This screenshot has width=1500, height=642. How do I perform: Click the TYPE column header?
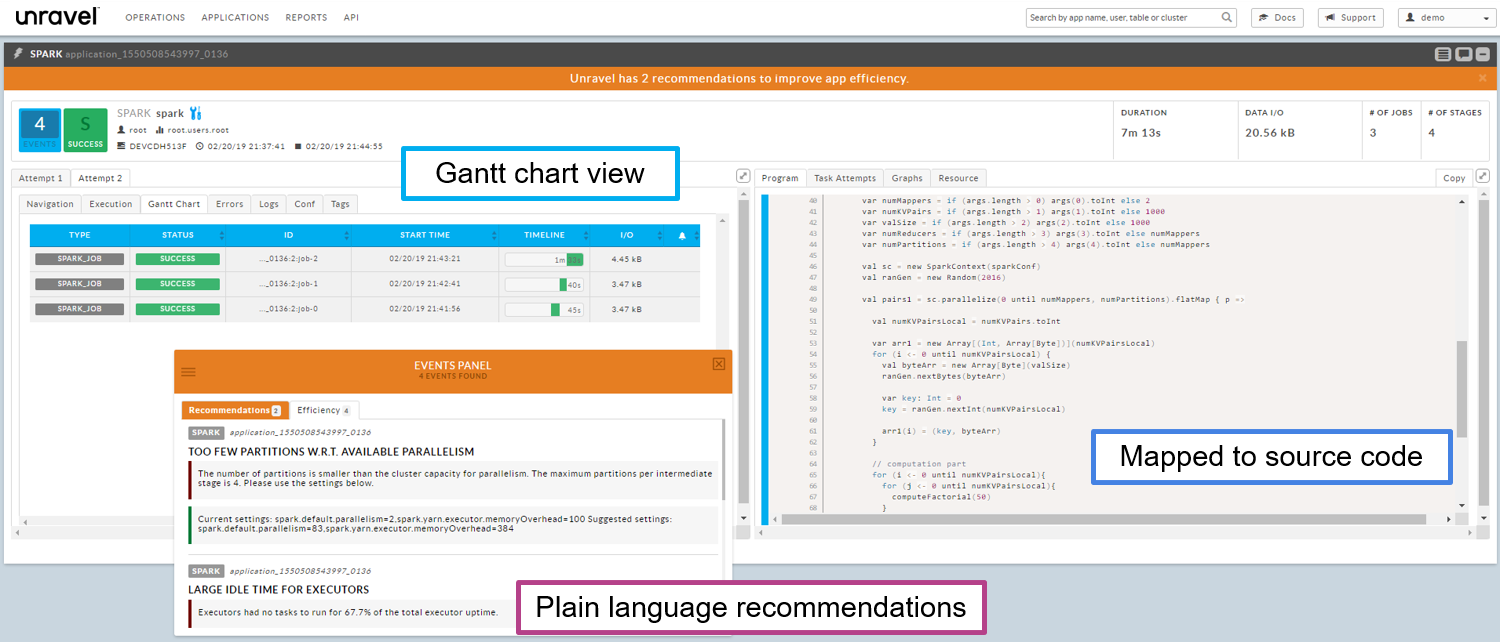pyautogui.click(x=80, y=235)
